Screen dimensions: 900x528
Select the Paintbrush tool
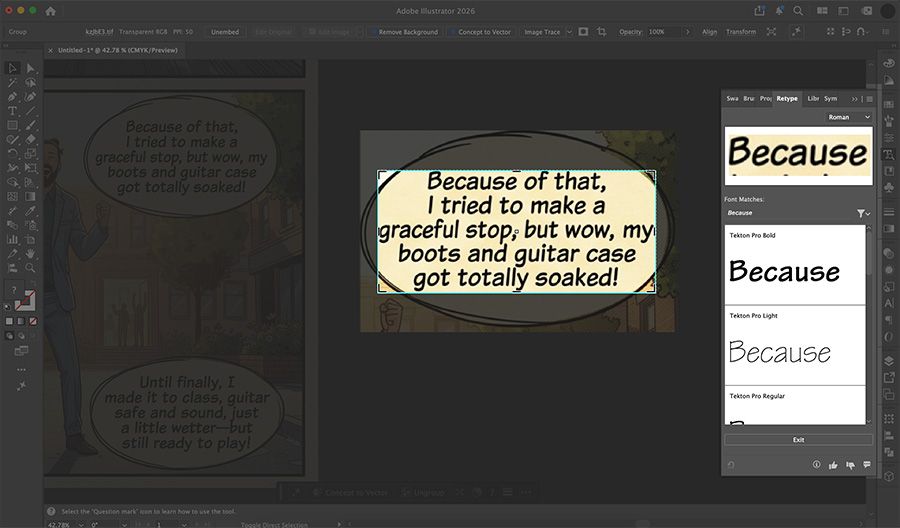click(x=30, y=125)
